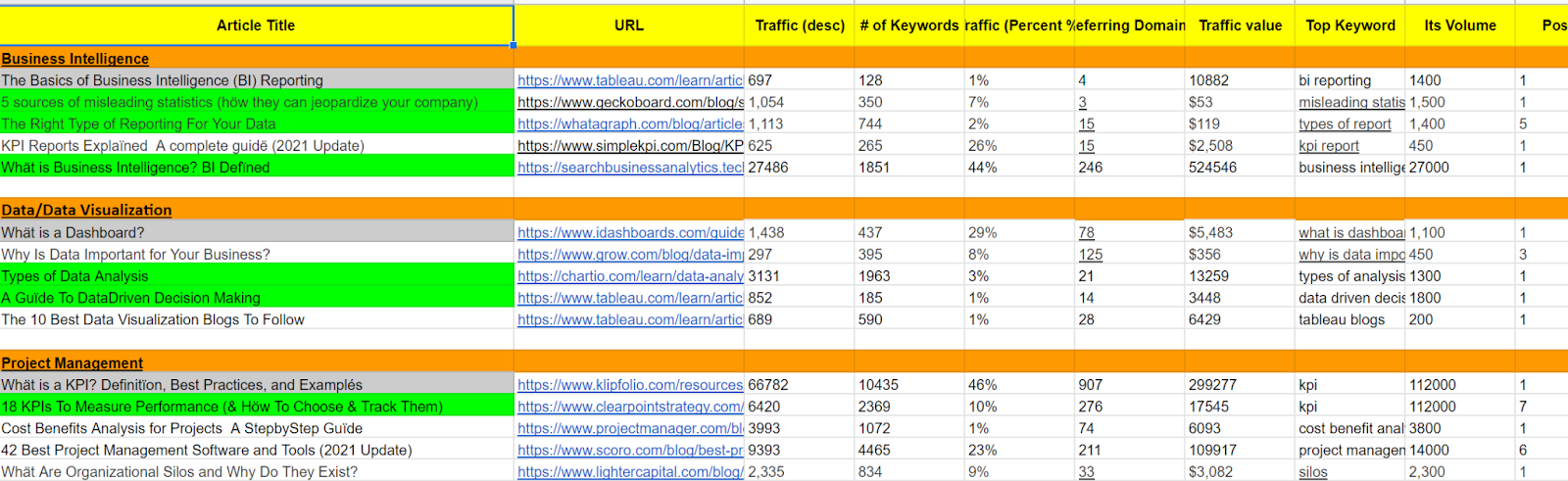This screenshot has height=481, width=1568.
Task: Select the Its Volume column header
Action: (1460, 25)
